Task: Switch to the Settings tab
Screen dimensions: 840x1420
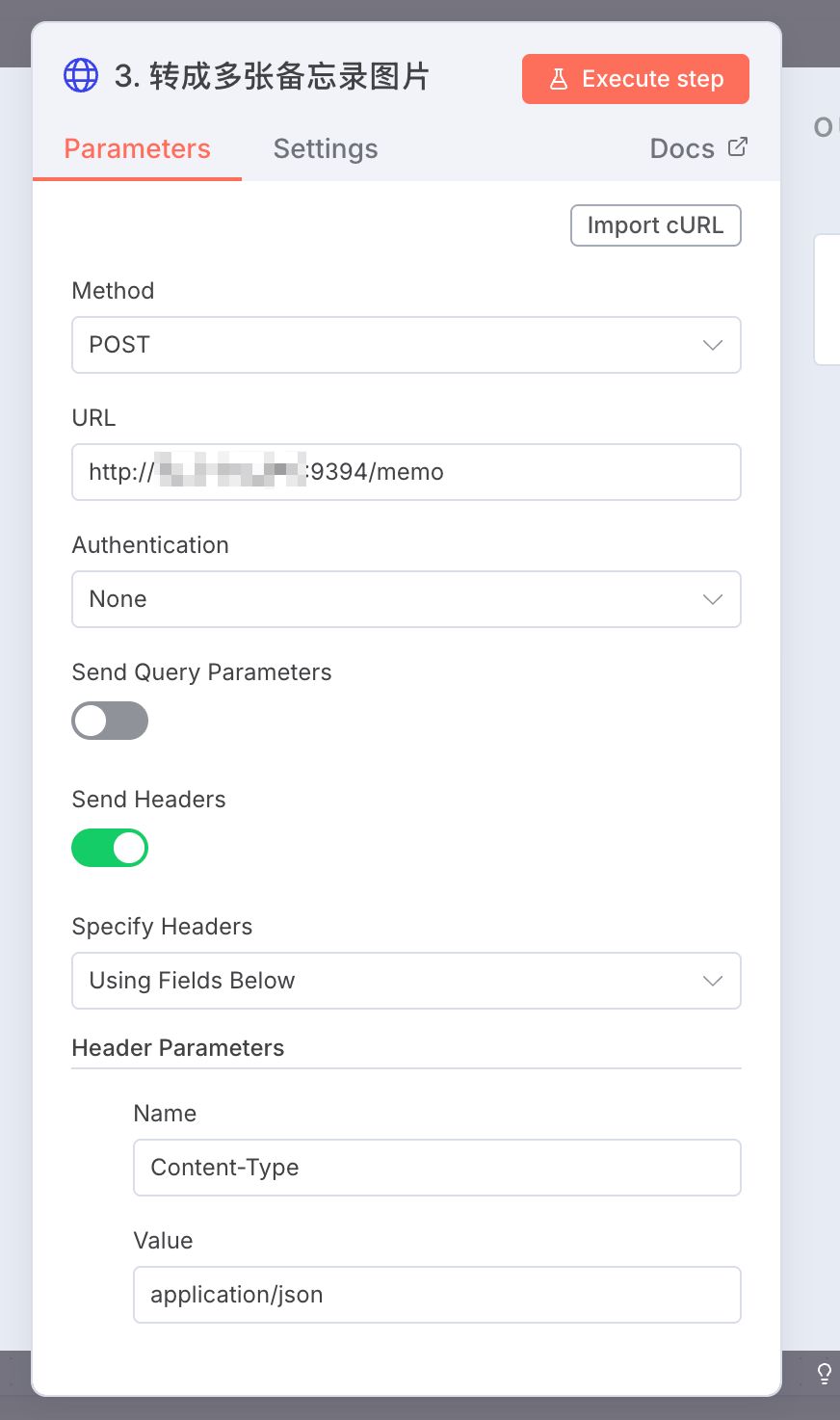Action: point(325,148)
